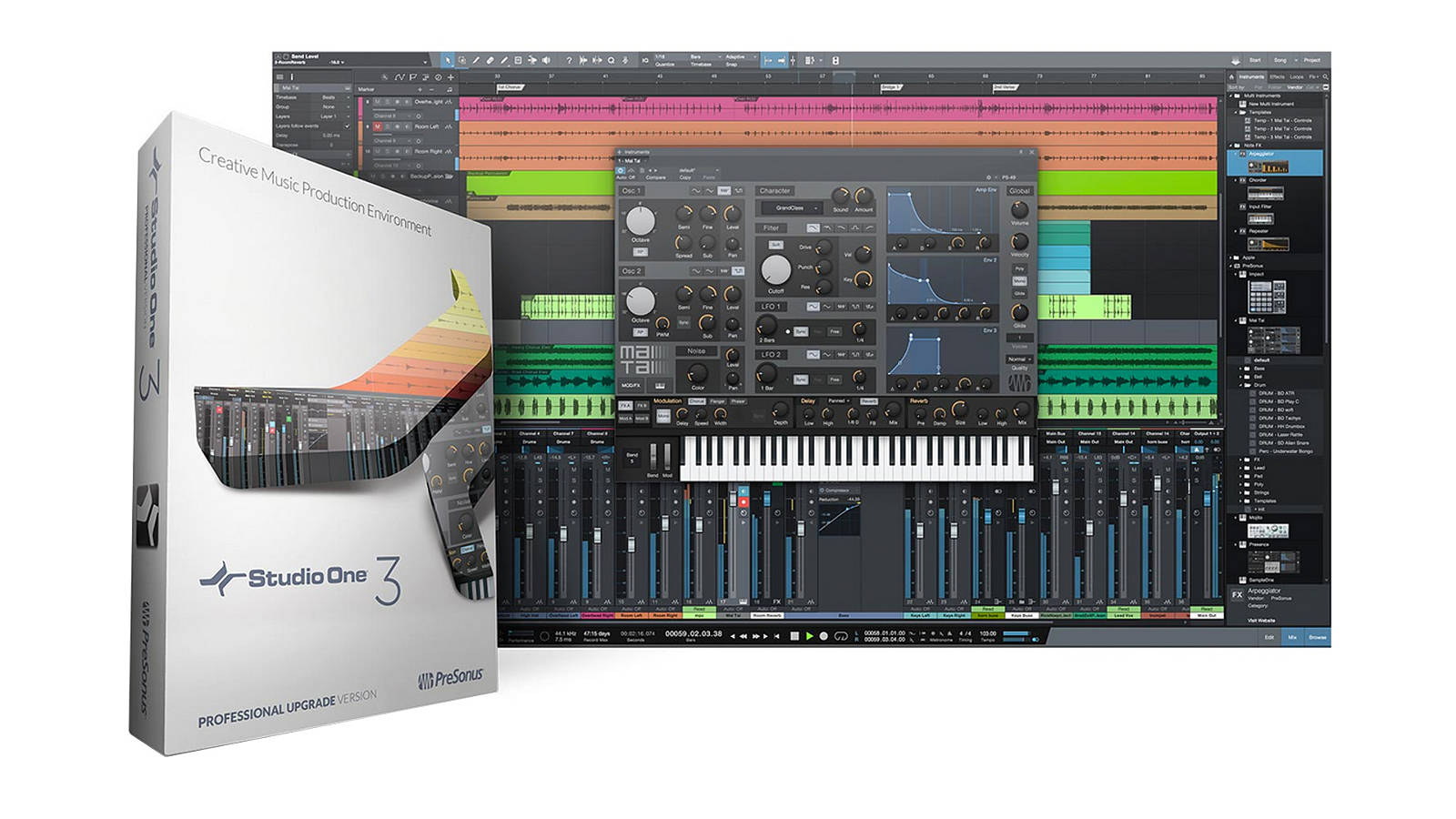
Task: Click Visit Website link in browser
Action: (x=1261, y=621)
